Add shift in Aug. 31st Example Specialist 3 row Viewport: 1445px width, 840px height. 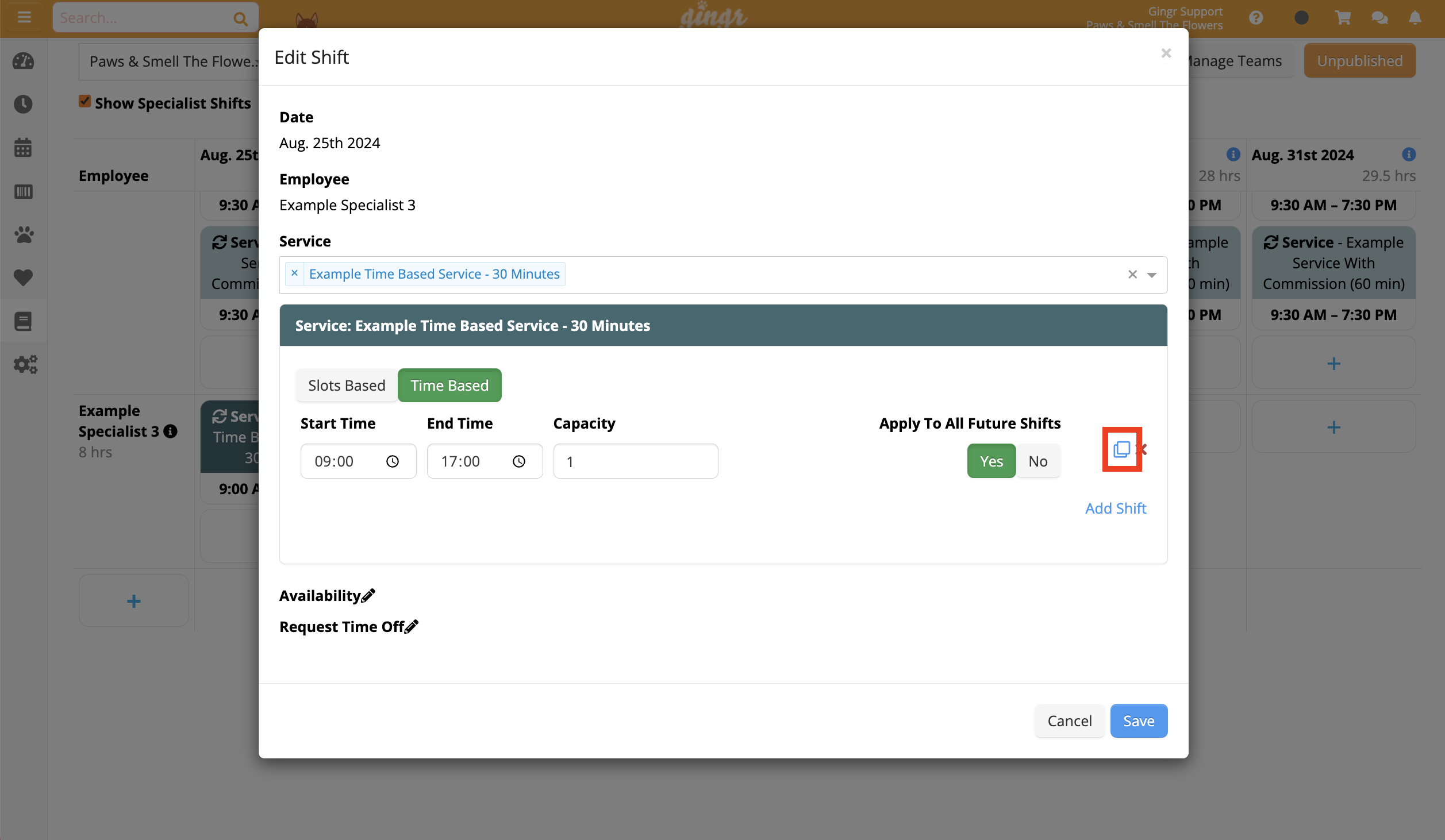pos(1333,427)
